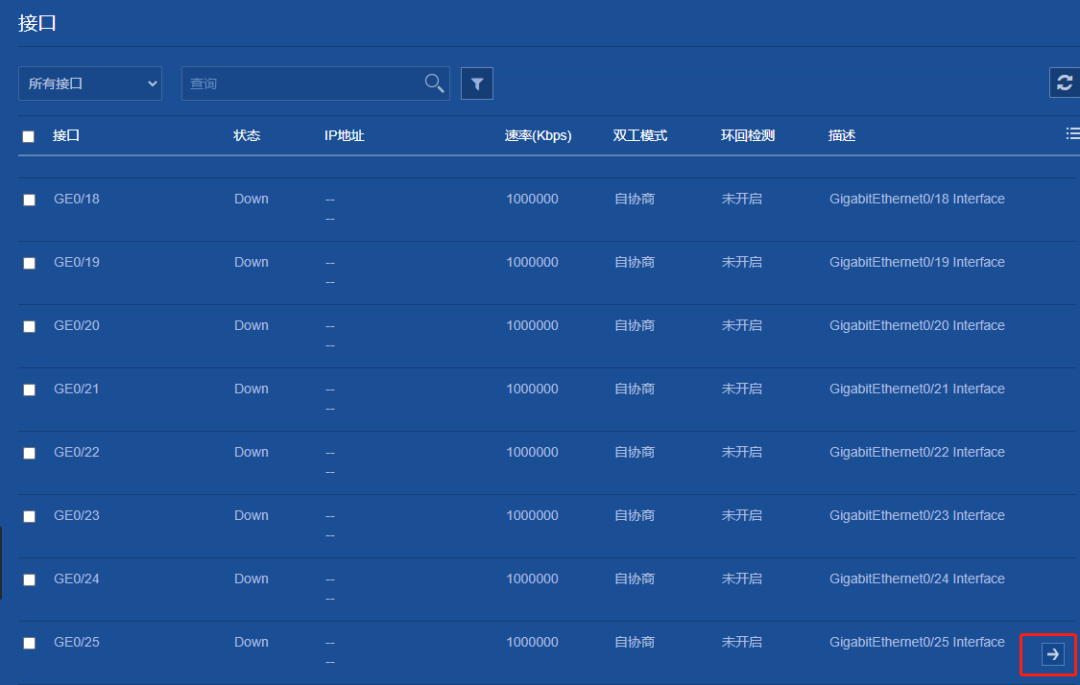Check the GE0/23 row checkbox
The image size is (1080, 685).
[x=29, y=516]
